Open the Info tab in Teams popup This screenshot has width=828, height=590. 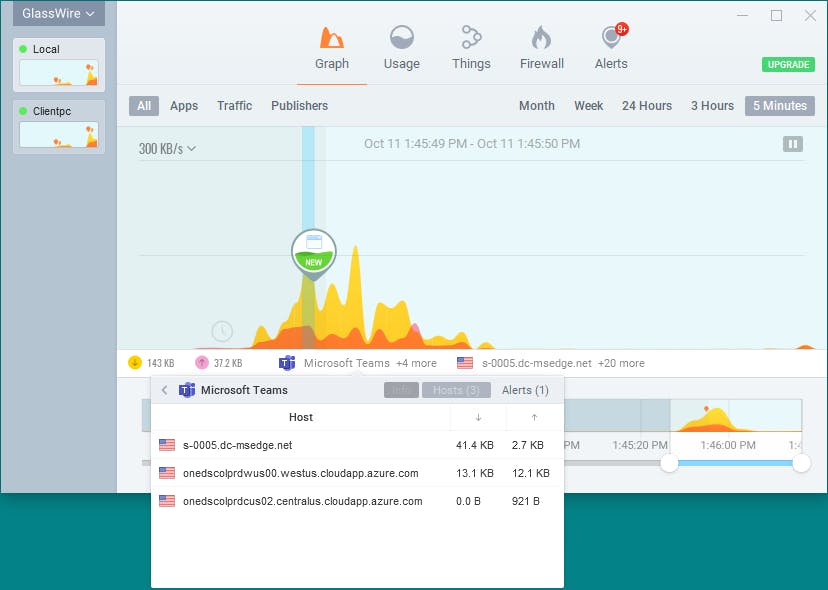[401, 390]
